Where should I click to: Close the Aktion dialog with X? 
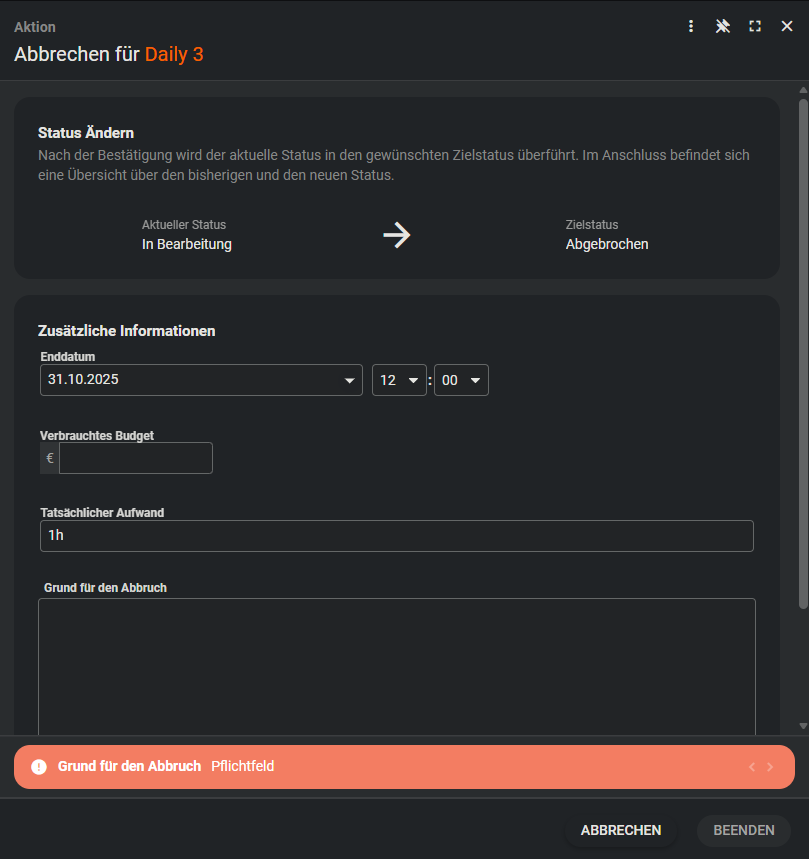pyautogui.click(x=787, y=27)
